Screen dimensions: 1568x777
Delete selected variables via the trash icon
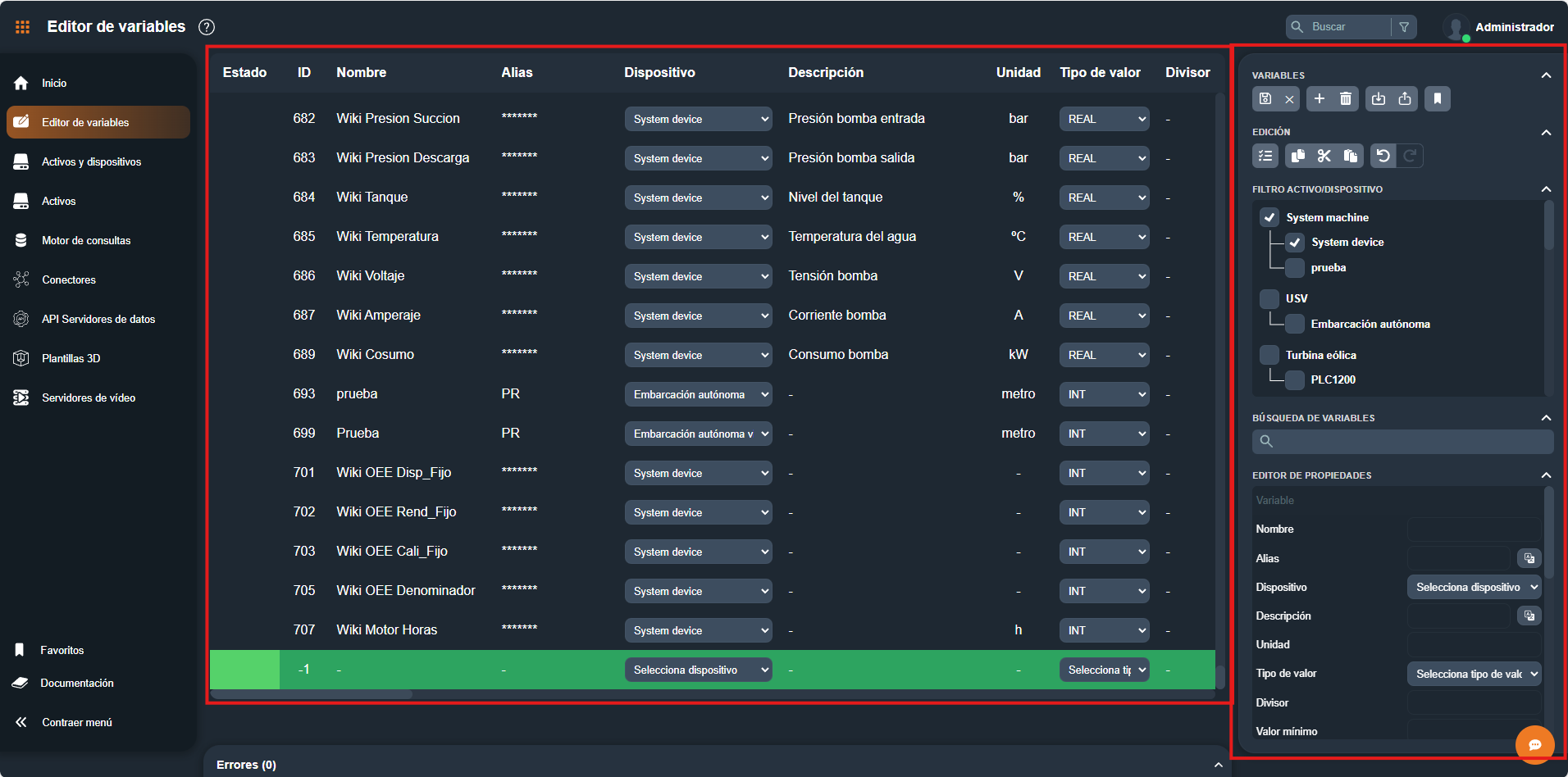pyautogui.click(x=1345, y=98)
